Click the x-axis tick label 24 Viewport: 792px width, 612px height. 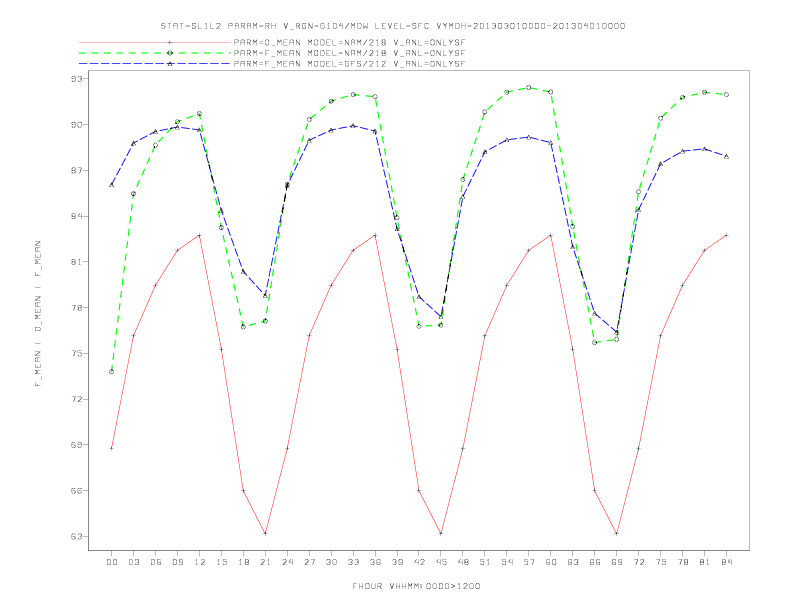(x=287, y=562)
